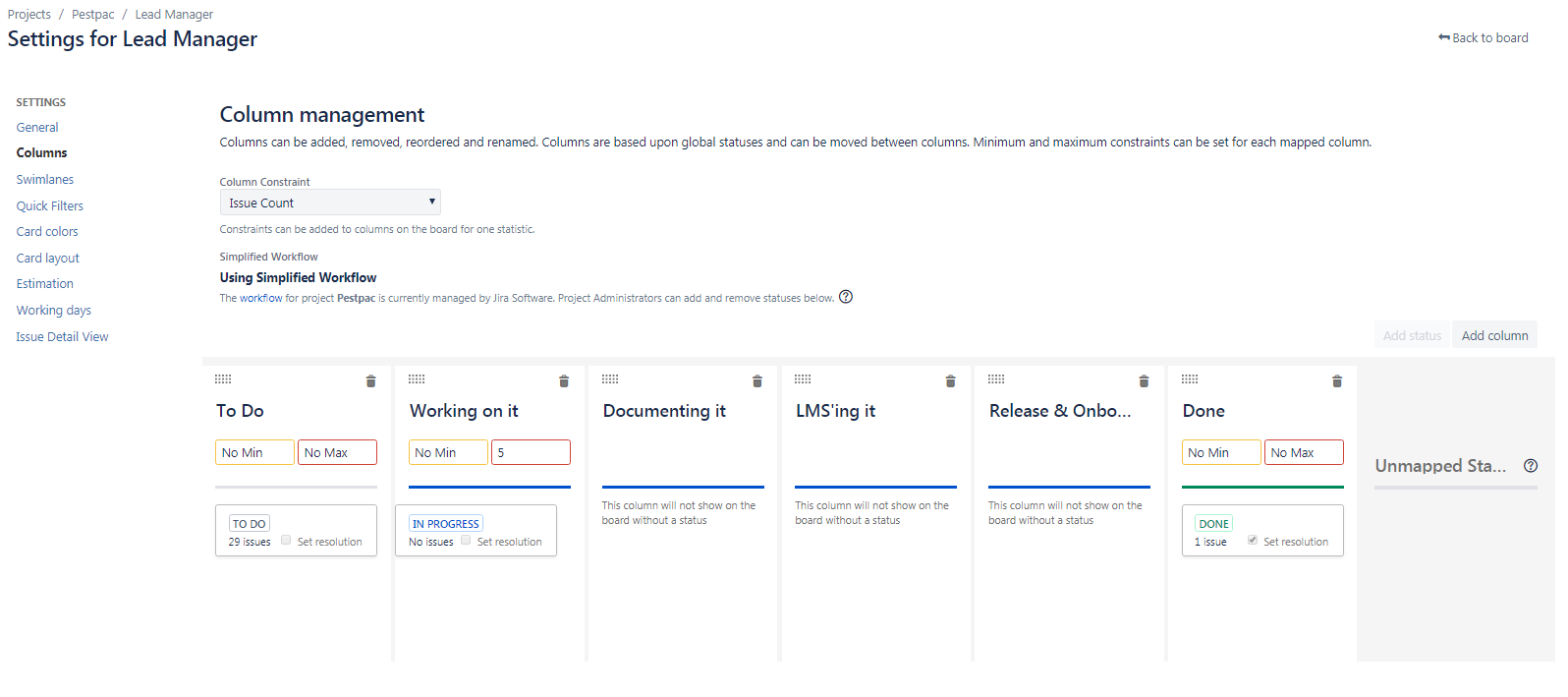Return via Back to board link
Viewport: 1568px width, 697px height.
(x=1484, y=37)
